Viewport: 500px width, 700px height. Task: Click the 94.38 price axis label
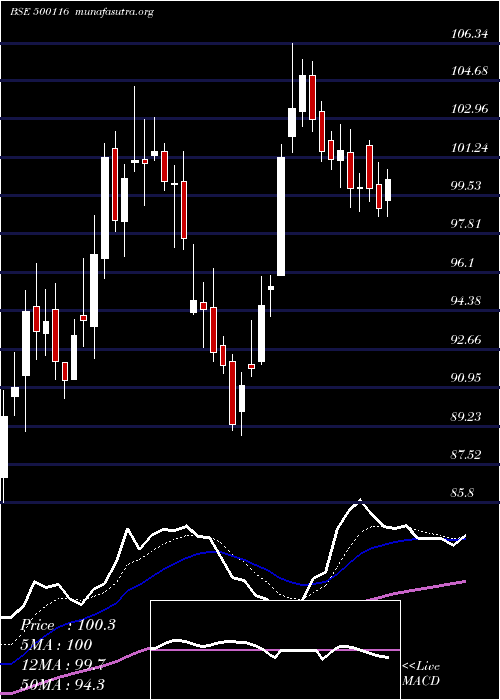466,301
